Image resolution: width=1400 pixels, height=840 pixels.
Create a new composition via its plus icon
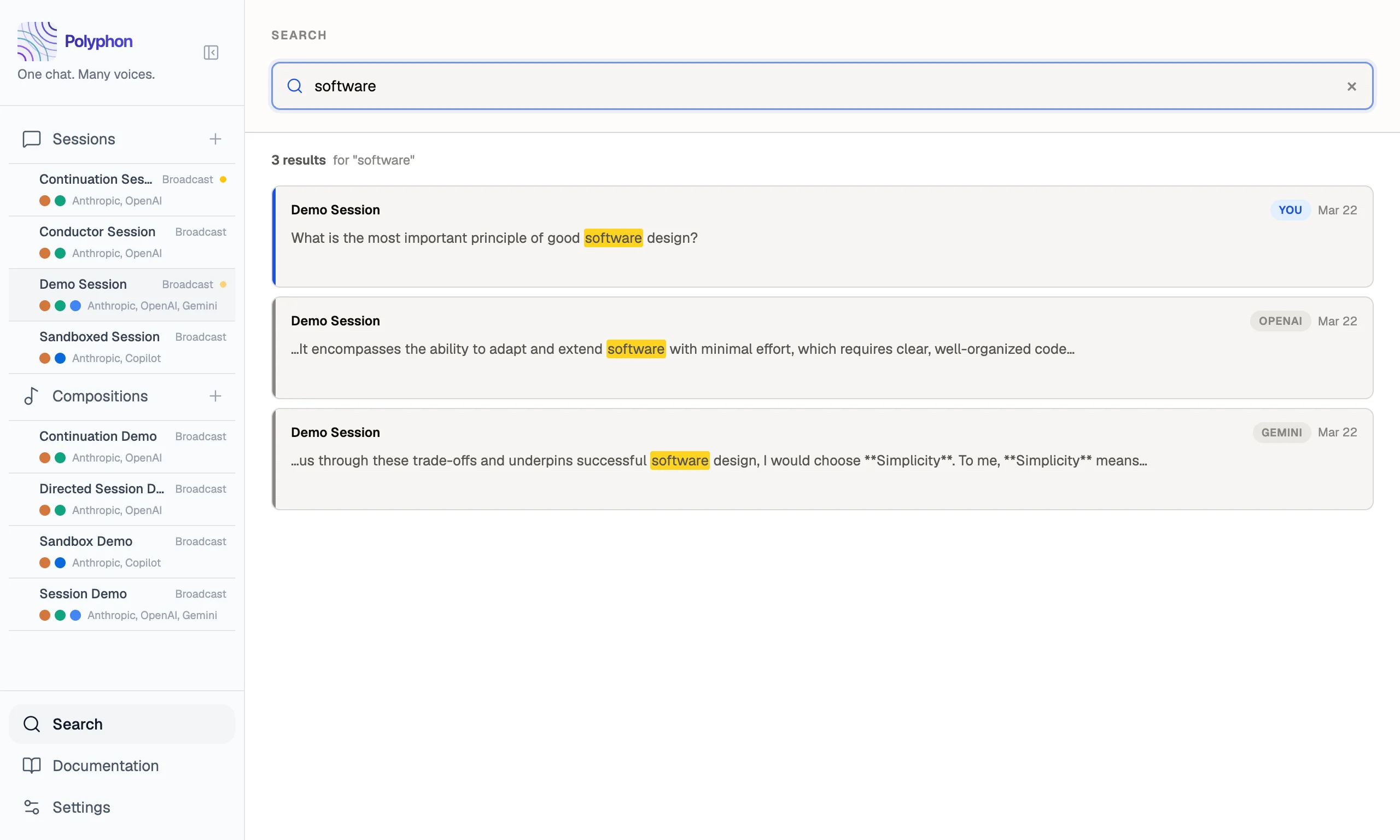click(215, 396)
